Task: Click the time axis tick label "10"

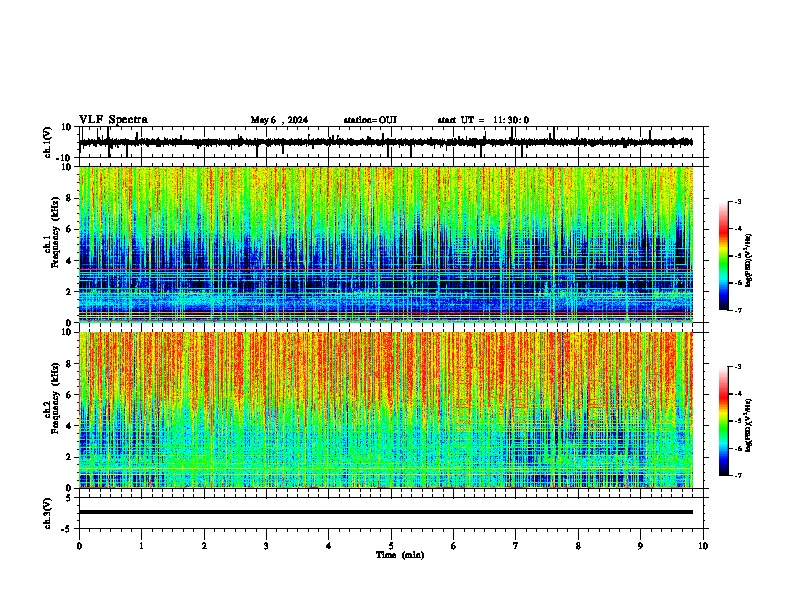Action: (x=703, y=546)
